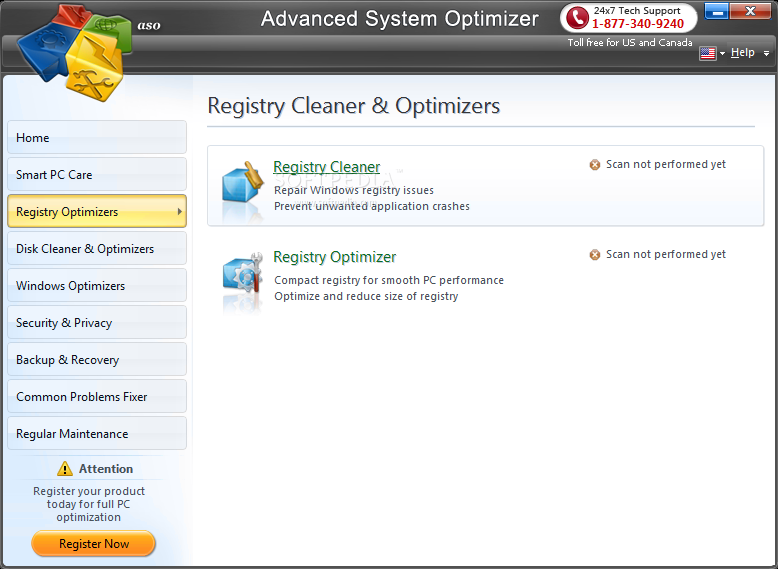Switch to Windows Optimizers section
This screenshot has height=569, width=778.
(97, 285)
